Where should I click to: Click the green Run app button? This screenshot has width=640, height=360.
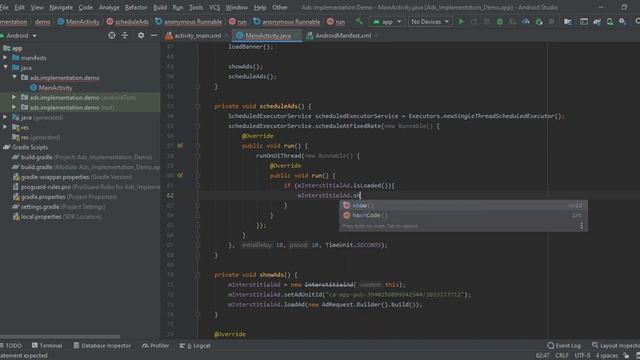point(461,22)
